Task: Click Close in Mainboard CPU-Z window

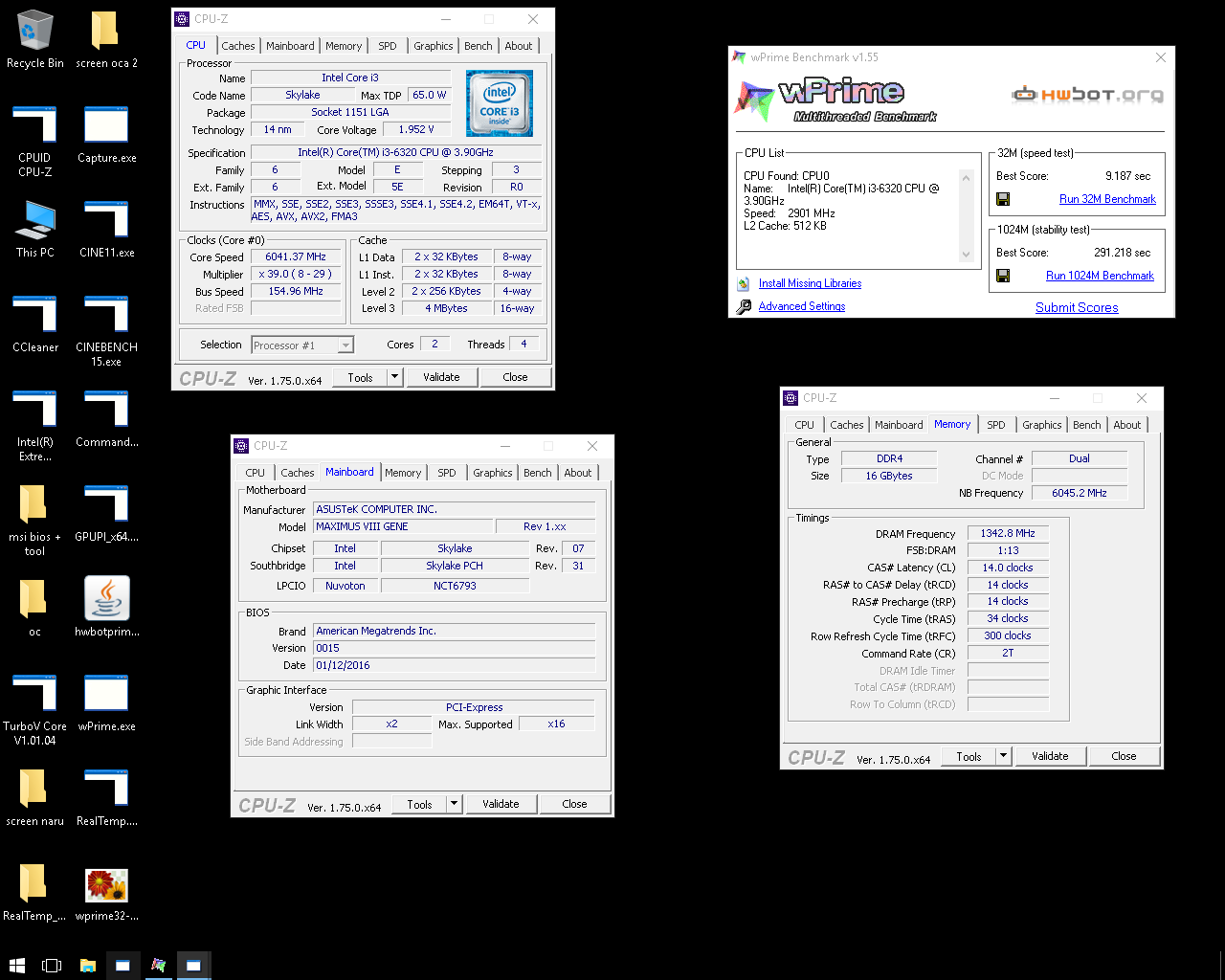Action: [x=574, y=804]
